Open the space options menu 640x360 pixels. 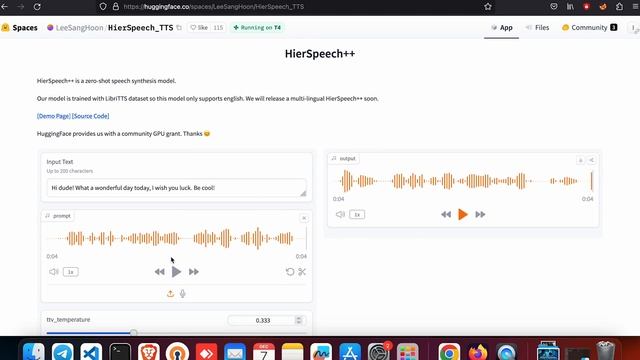pos(633,27)
